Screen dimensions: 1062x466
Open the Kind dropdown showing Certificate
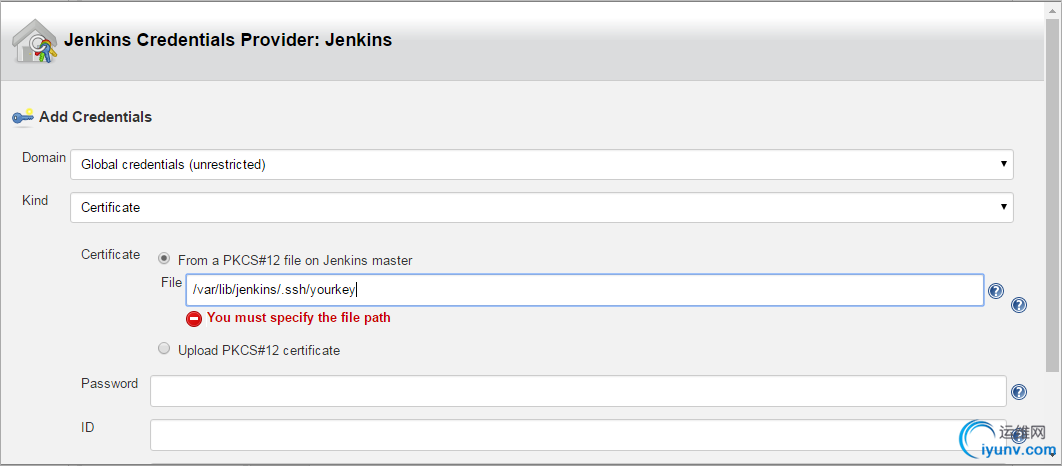[542, 207]
